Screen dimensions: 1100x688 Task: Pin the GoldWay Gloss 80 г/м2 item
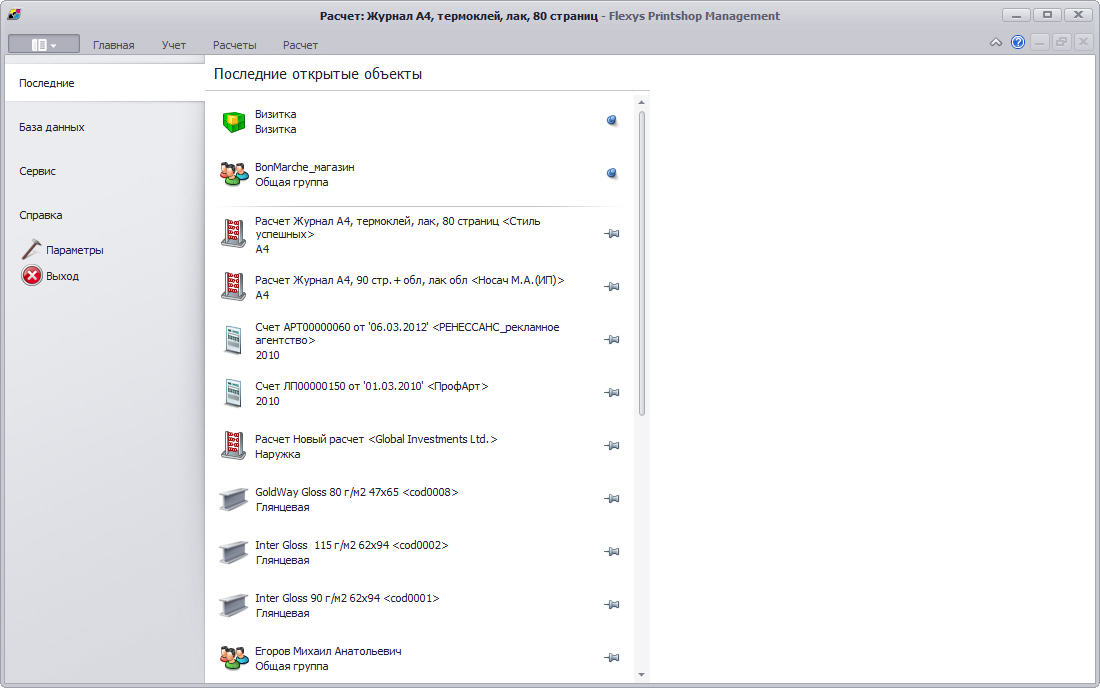[x=612, y=499]
